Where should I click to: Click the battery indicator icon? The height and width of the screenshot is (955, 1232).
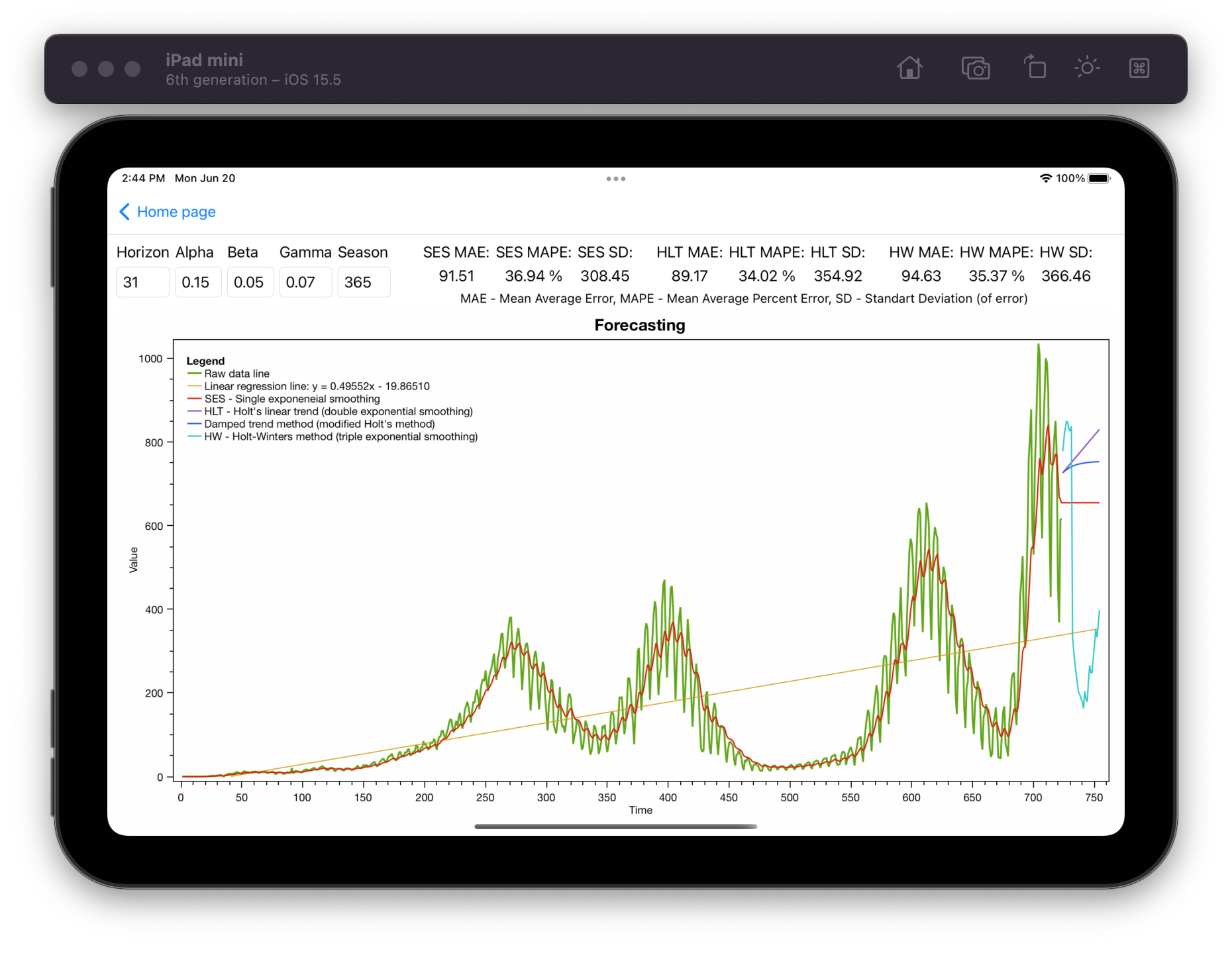[x=1099, y=178]
